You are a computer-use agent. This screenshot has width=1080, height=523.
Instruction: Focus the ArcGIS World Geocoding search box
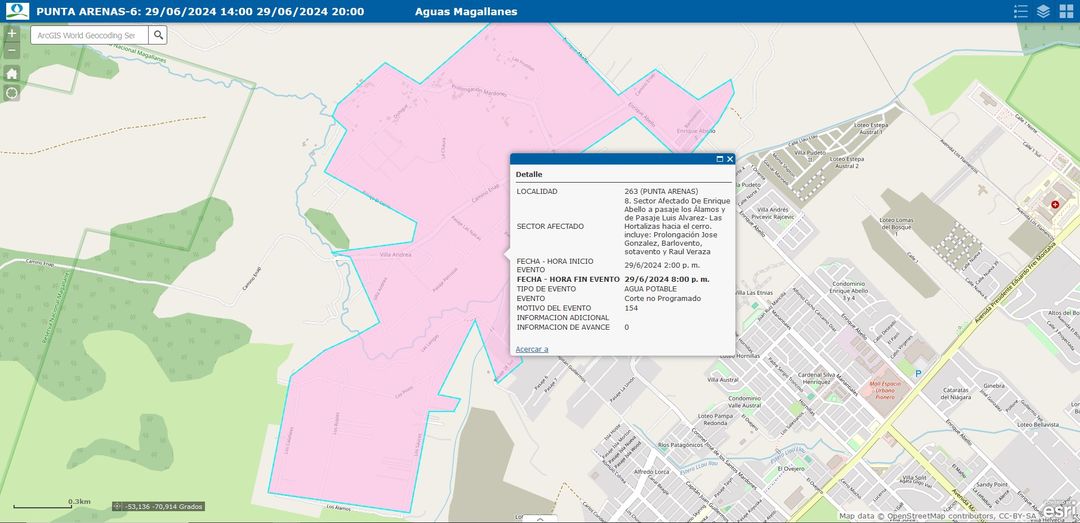89,35
